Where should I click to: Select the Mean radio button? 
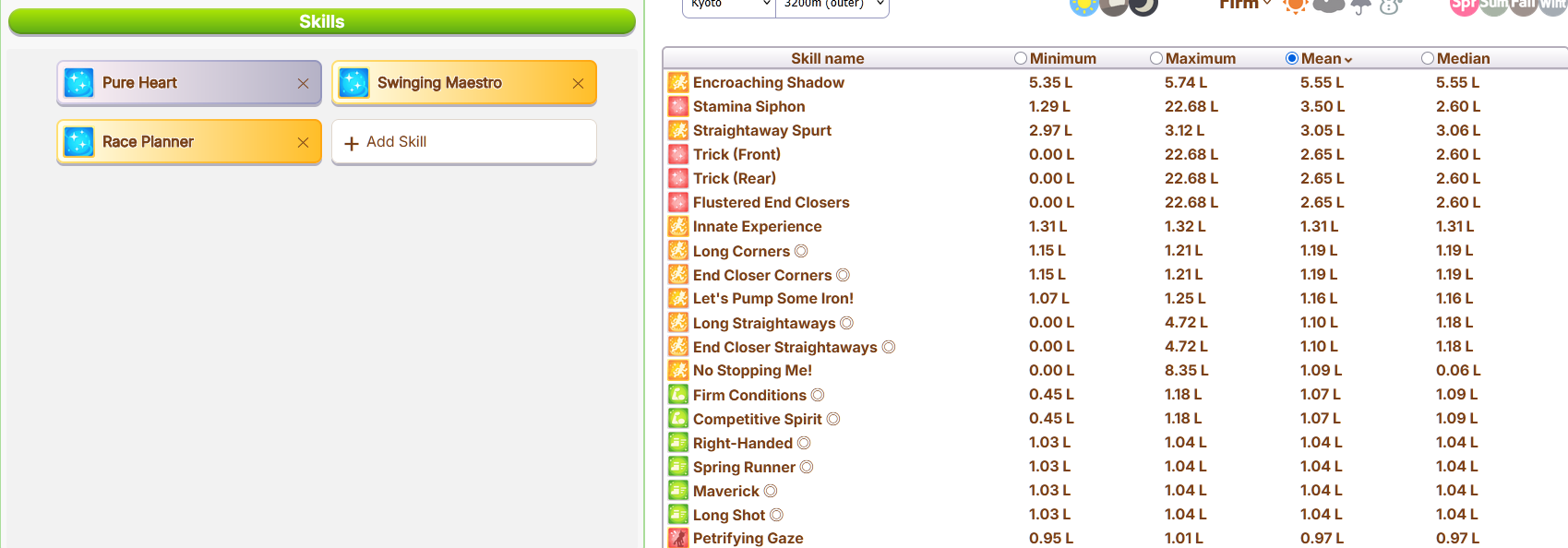(x=1292, y=58)
